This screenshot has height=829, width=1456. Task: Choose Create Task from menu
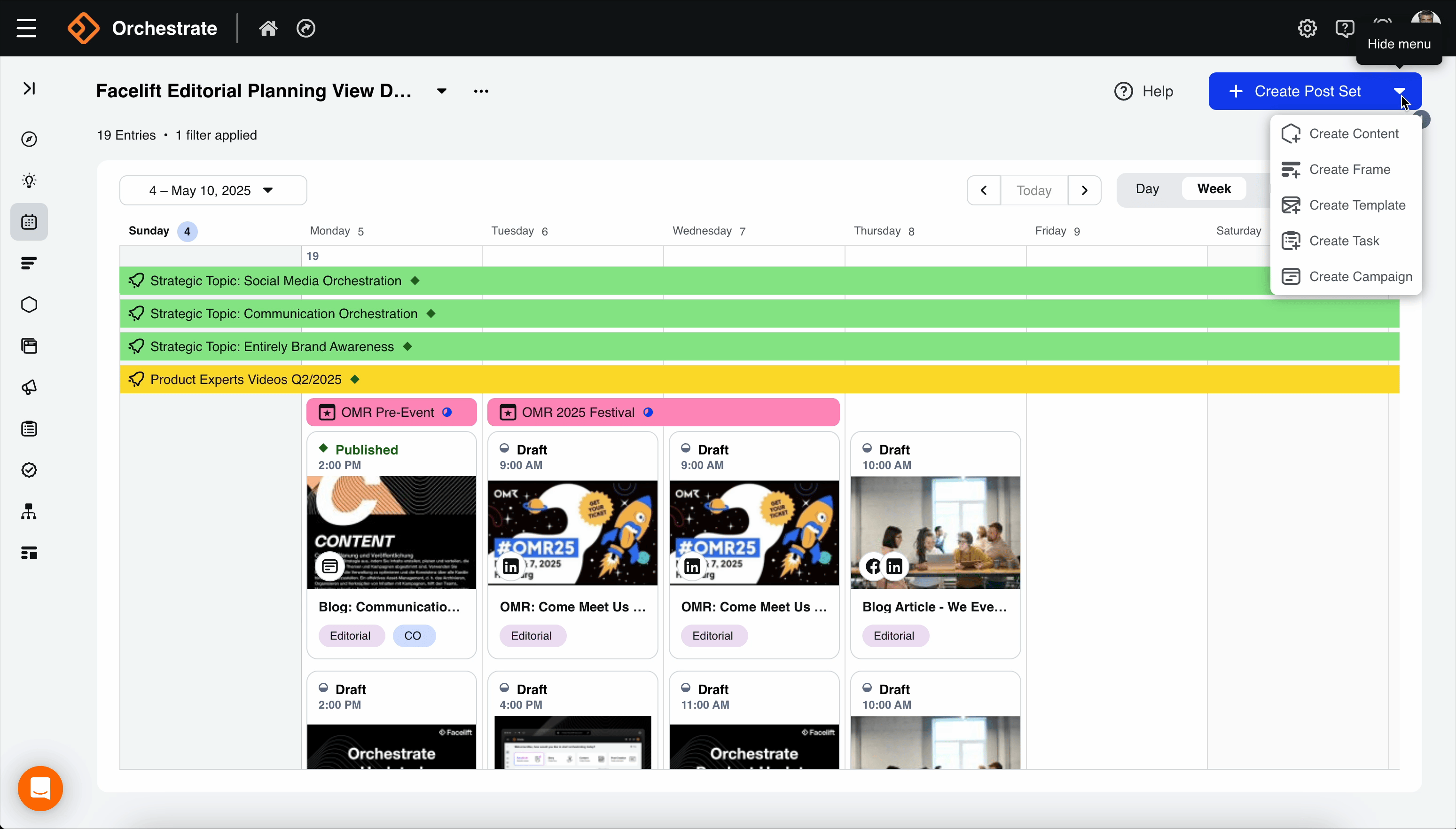[x=1346, y=241]
